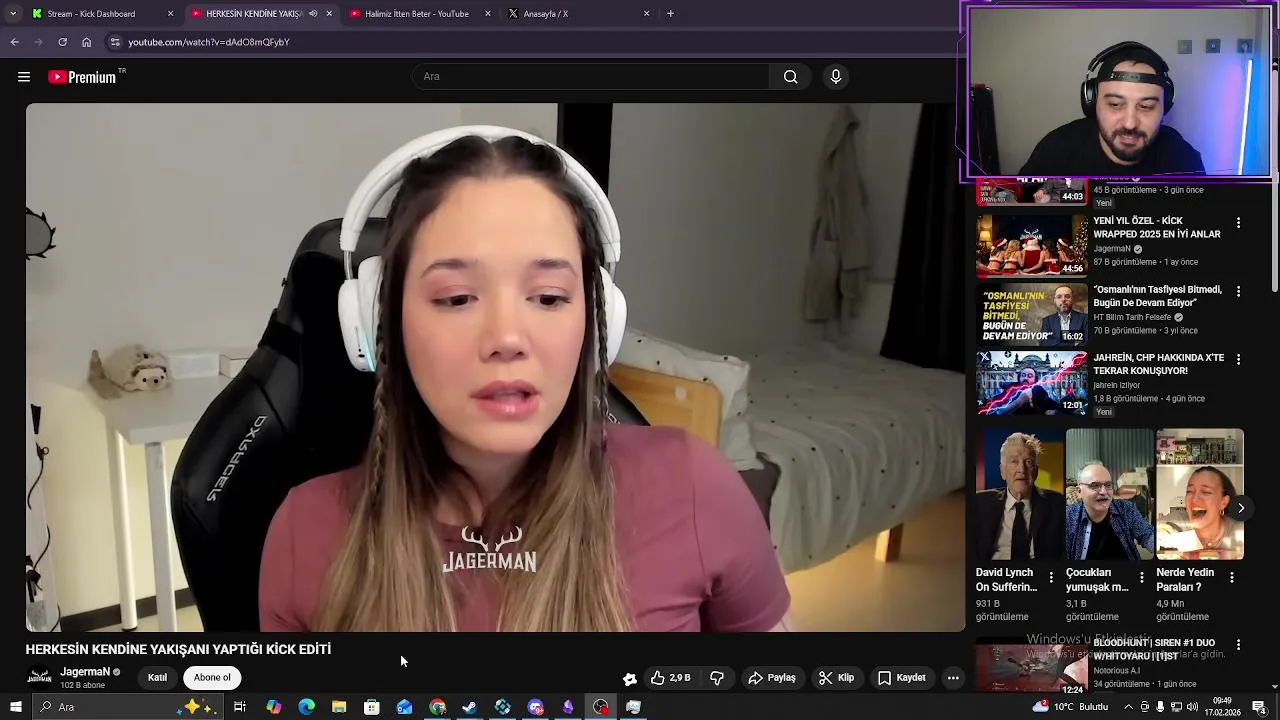This screenshot has height=720, width=1280.
Task: Create a clip with Klip button
Action: click(836, 678)
